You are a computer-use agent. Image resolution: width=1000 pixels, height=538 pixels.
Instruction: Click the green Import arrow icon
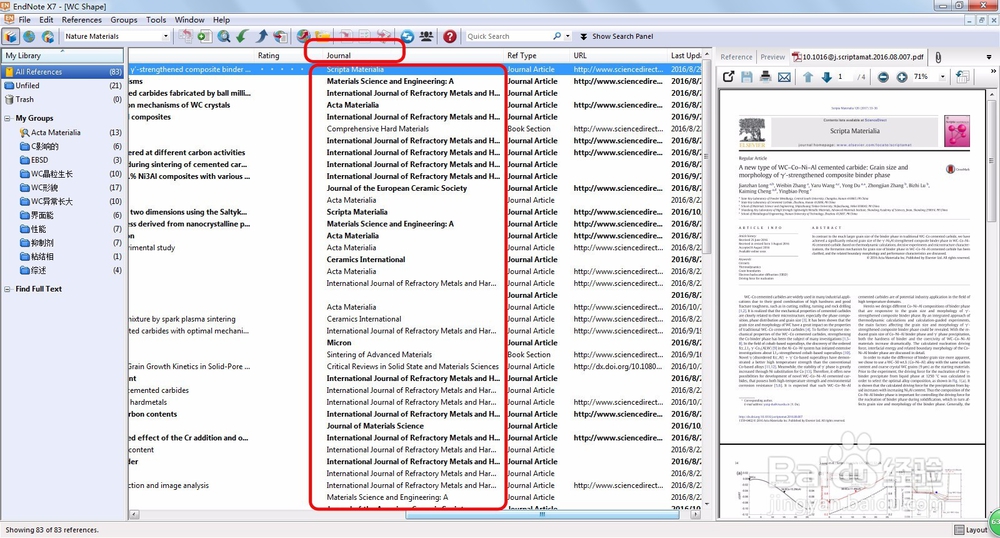242,36
